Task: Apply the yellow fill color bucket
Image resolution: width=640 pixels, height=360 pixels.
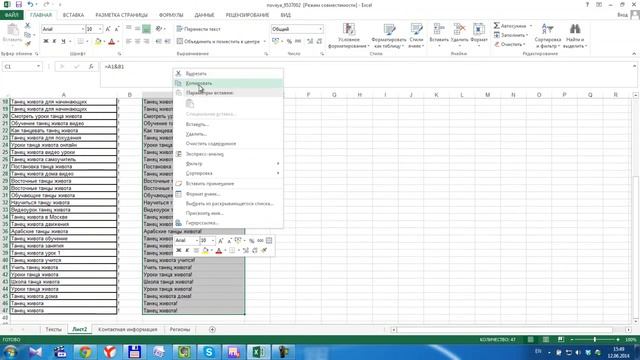Action: [x=98, y=41]
